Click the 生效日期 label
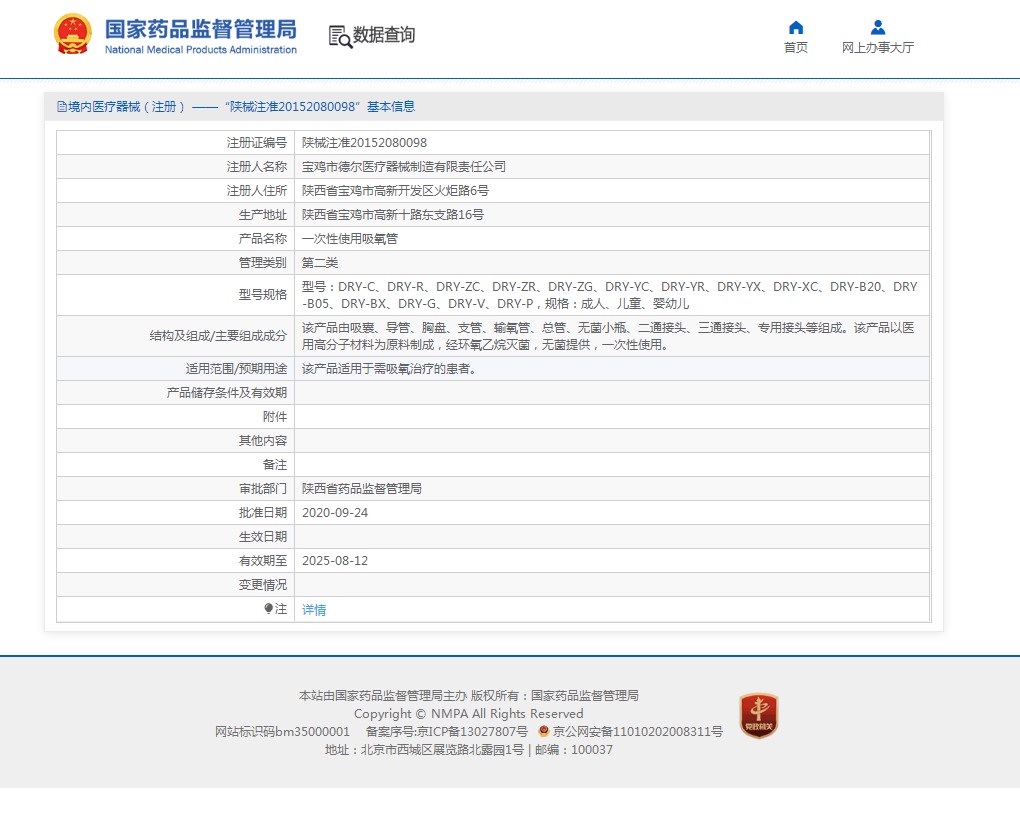Viewport: 1020px width, 833px height. tap(262, 536)
